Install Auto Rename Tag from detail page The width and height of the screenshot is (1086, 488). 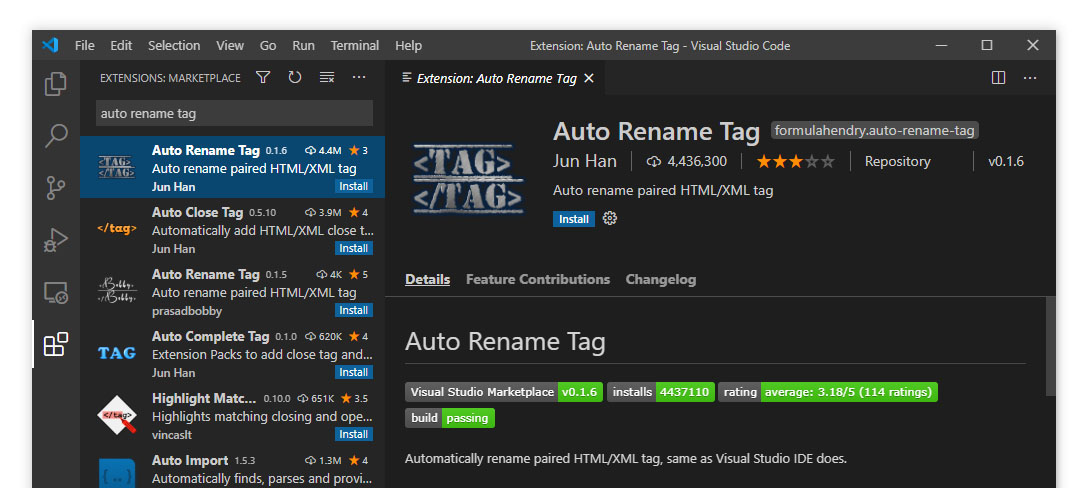coord(573,219)
